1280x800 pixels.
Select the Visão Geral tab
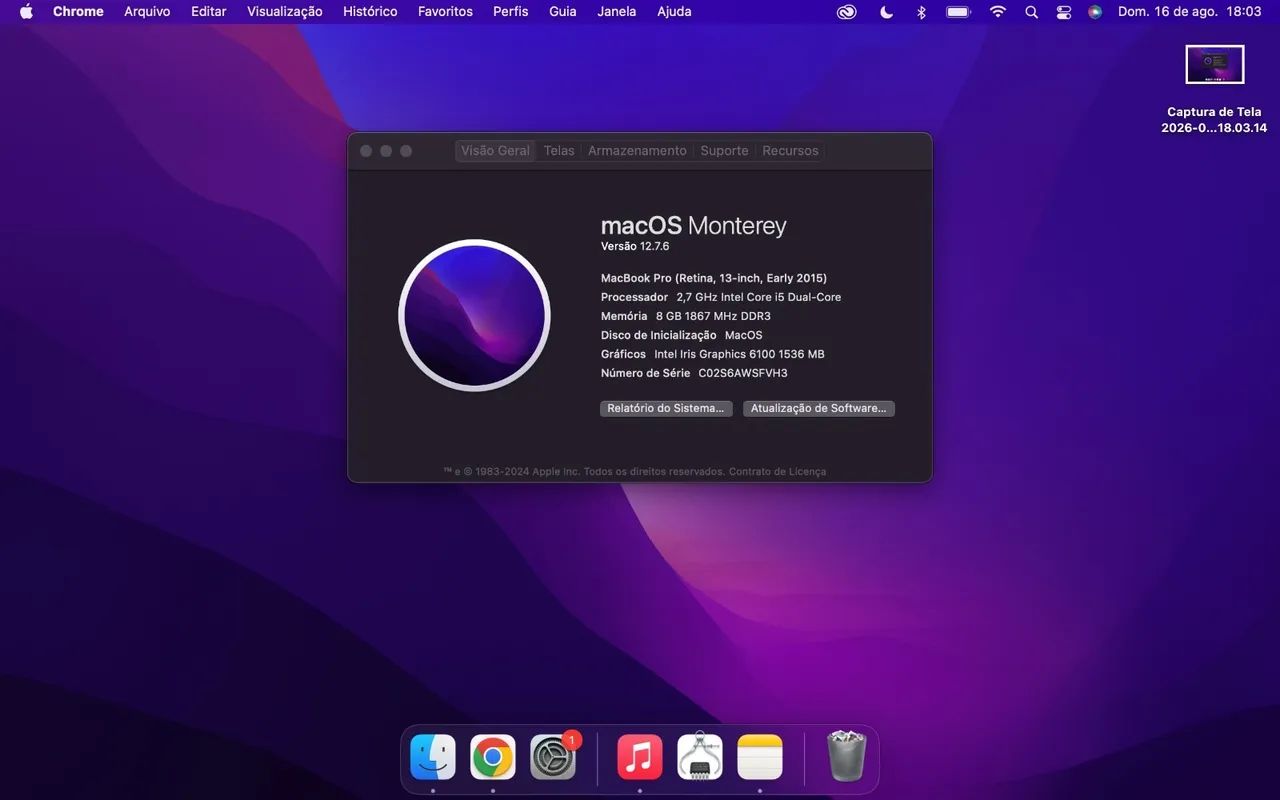coord(495,151)
